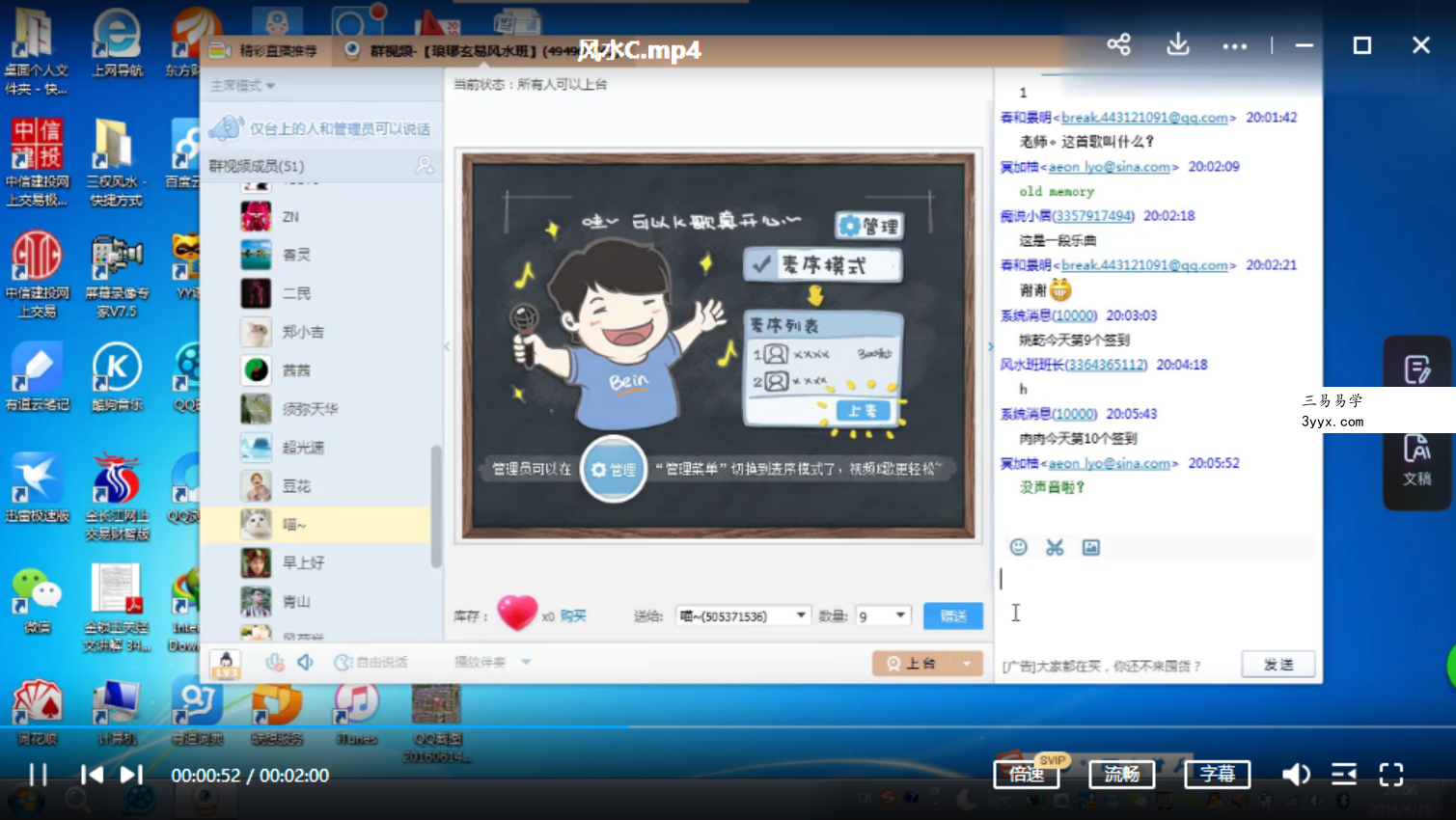Open the player's three-dot more menu
The width and height of the screenshot is (1456, 820).
[1235, 45]
